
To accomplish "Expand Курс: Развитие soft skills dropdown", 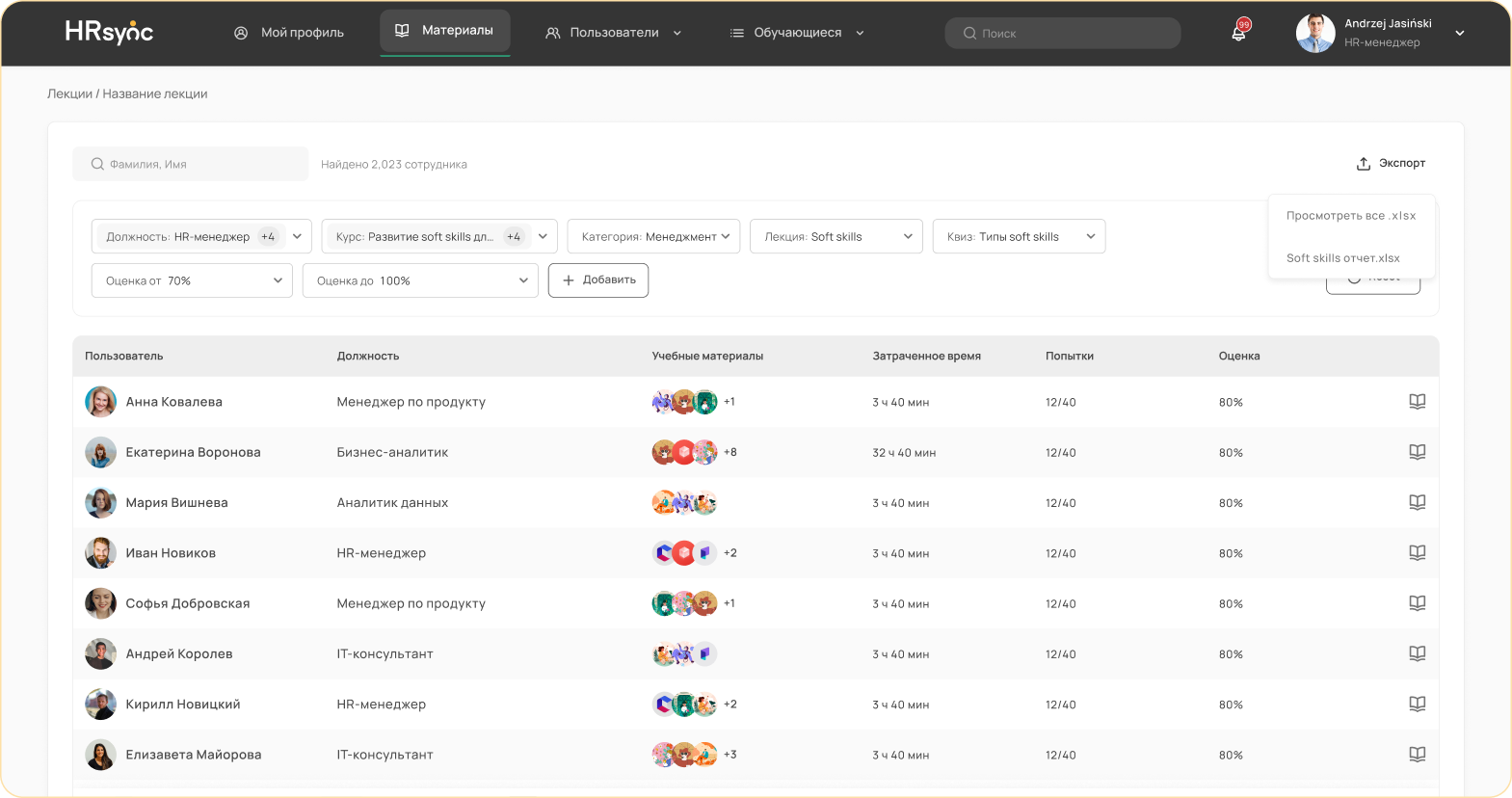I will click(439, 236).
